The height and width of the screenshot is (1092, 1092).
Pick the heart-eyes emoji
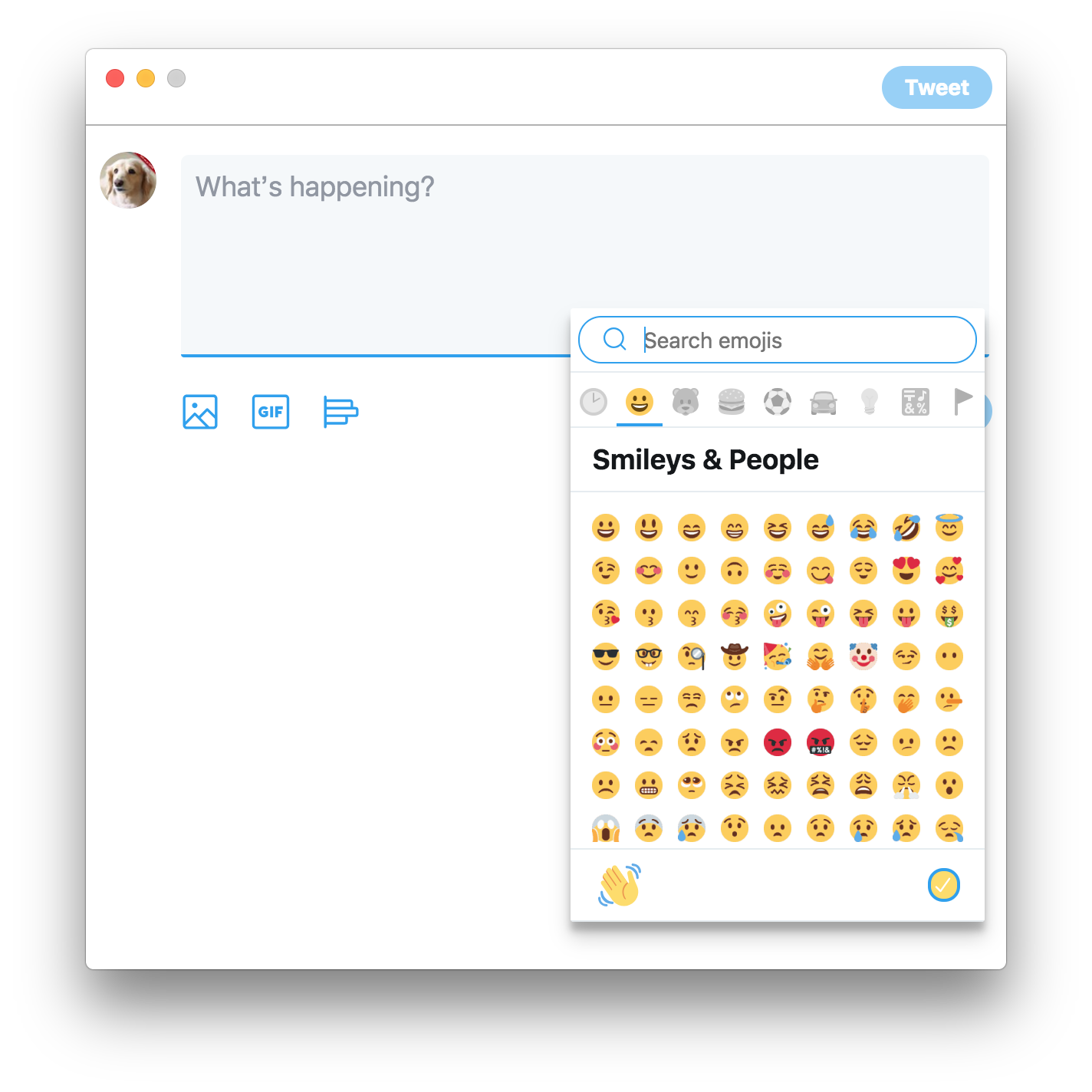tap(906, 571)
